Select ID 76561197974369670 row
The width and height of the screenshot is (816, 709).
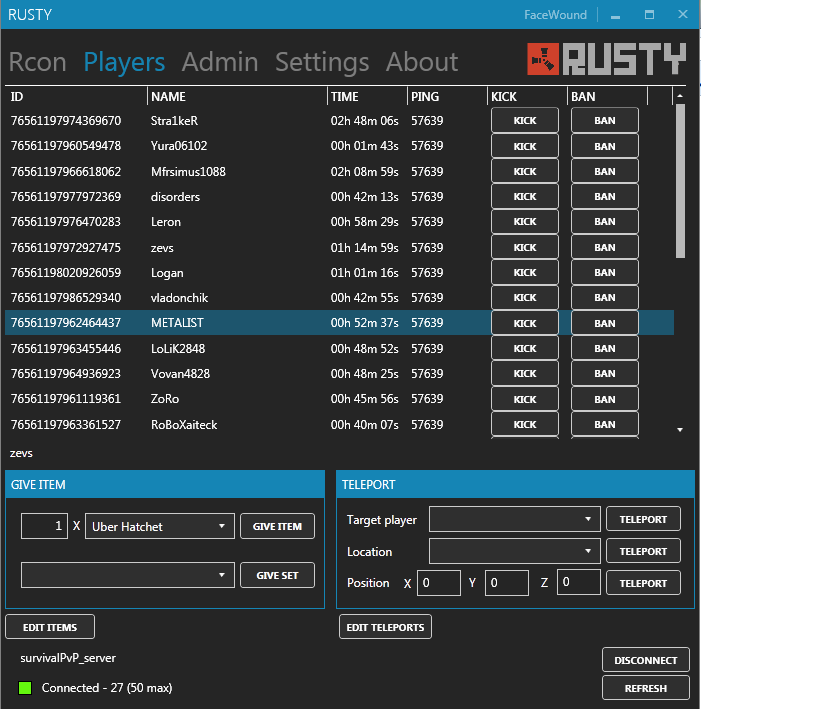coord(339,121)
